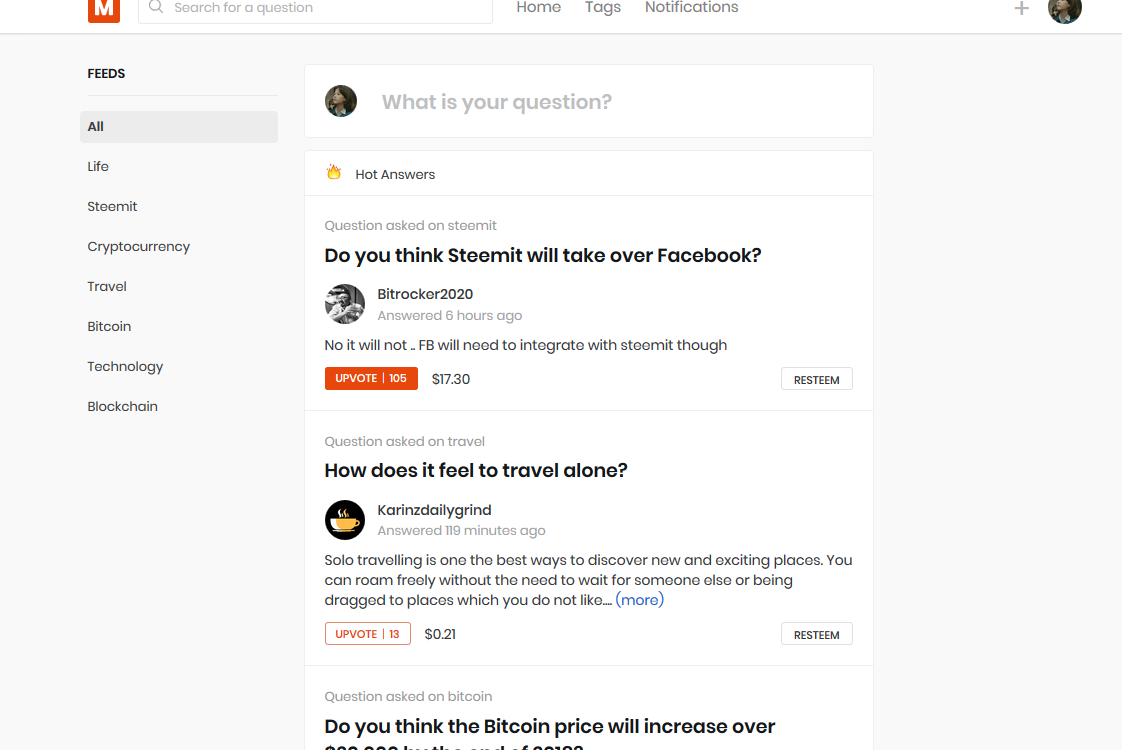Image resolution: width=1122 pixels, height=750 pixels.
Task: Click the plus icon in header
Action: coord(1021,9)
